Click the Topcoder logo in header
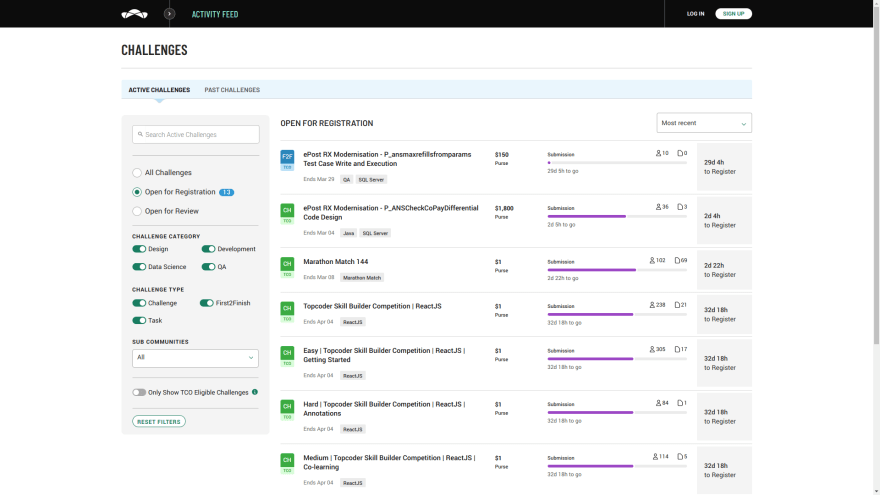This screenshot has width=880, height=495. [135, 14]
